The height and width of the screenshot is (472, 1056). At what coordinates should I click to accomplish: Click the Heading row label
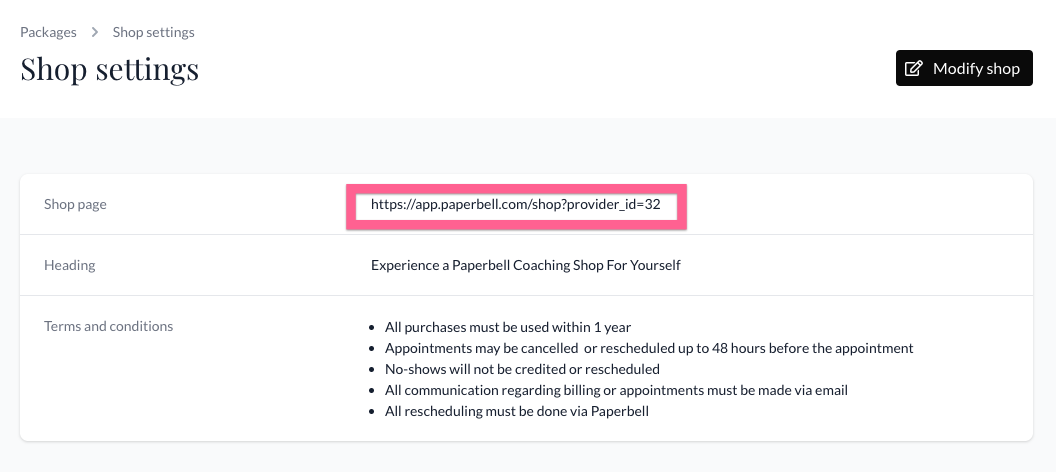point(70,265)
